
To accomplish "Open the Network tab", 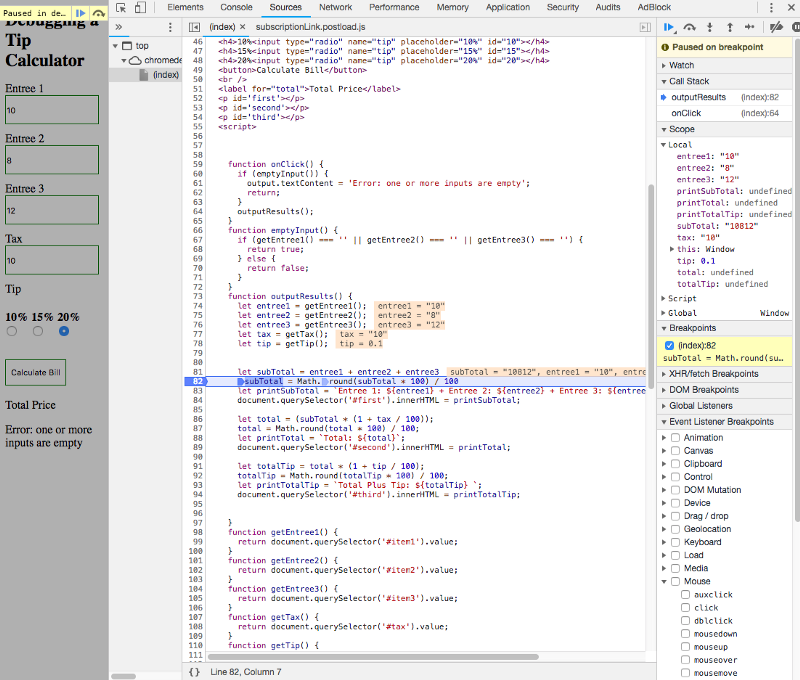I will point(335,7).
